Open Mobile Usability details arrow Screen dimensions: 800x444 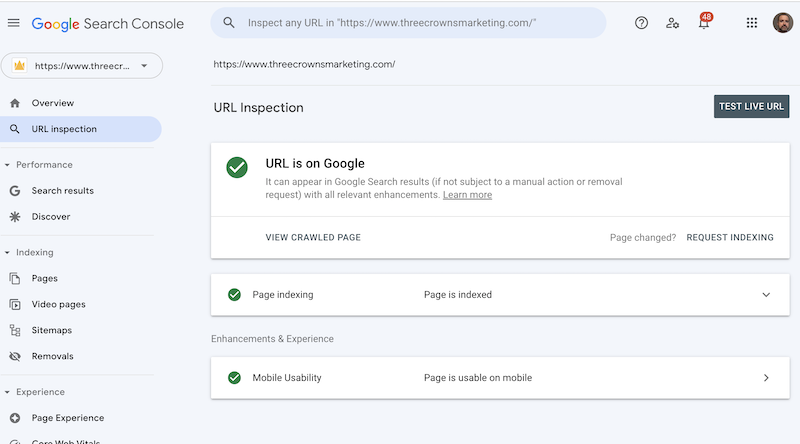[x=766, y=378]
